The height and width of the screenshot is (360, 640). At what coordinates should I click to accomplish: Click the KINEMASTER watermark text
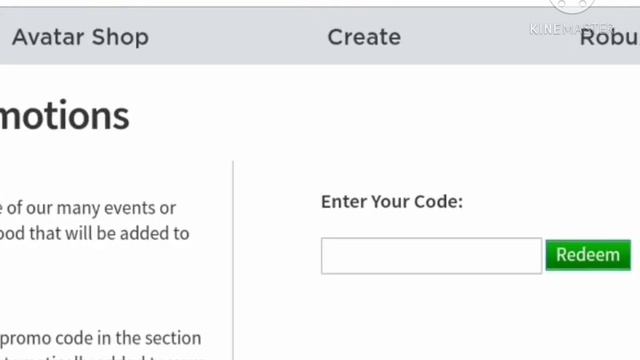pyautogui.click(x=571, y=29)
